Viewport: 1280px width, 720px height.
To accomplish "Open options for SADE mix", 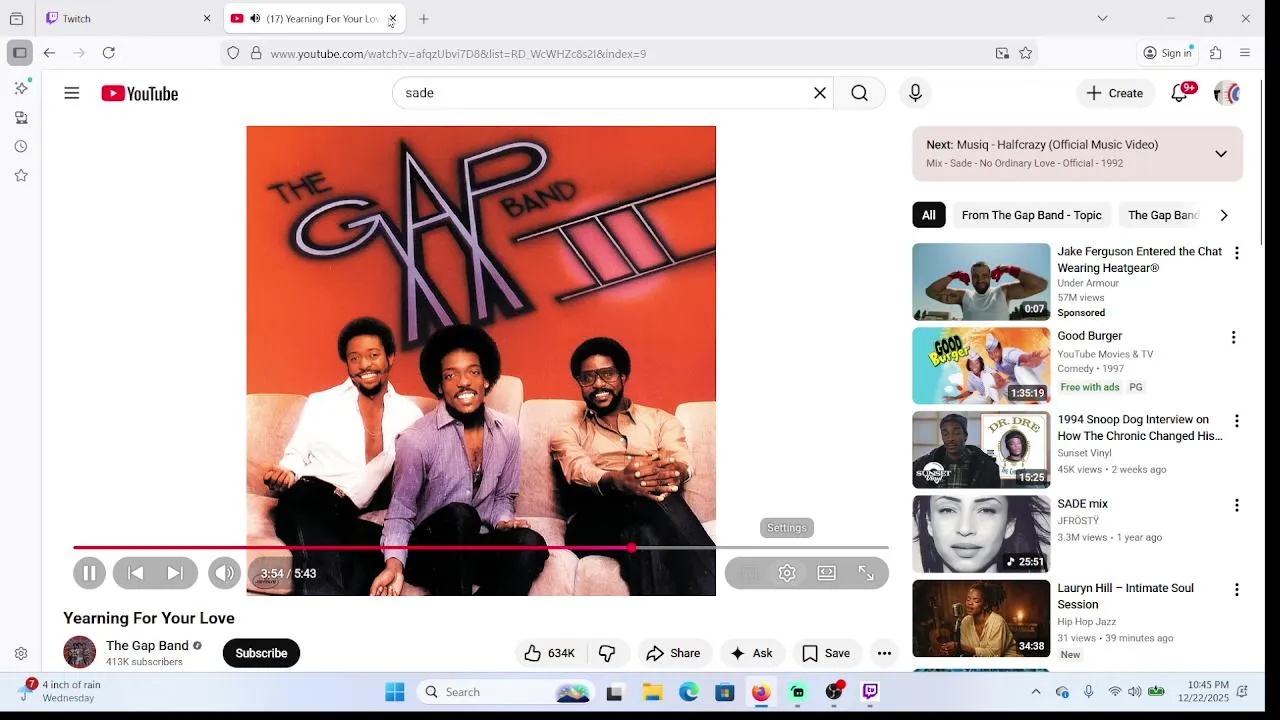I will point(1236,505).
